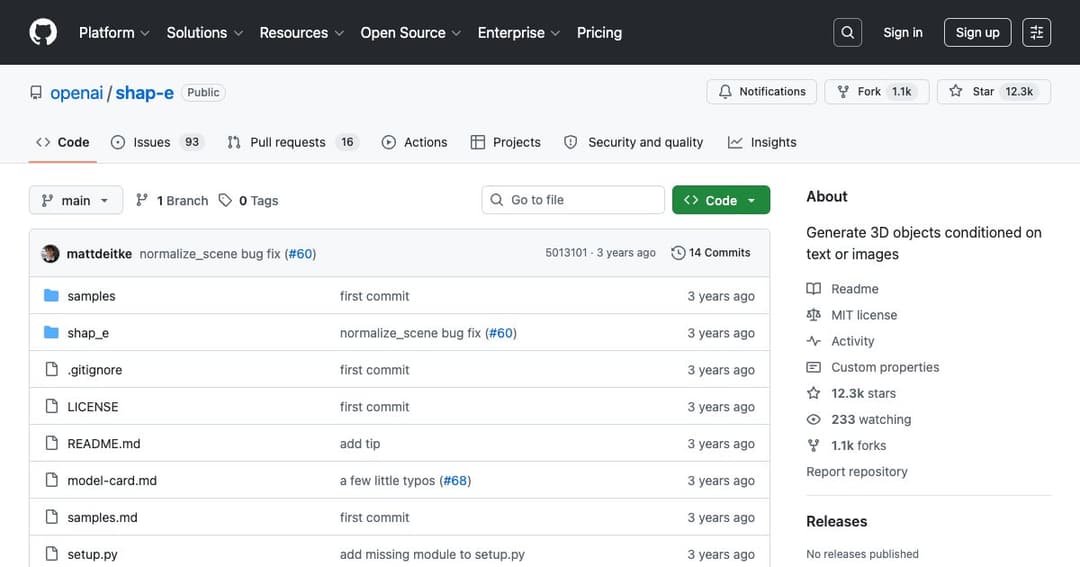Click the samples folder icon
Screen dimensions: 1080x567
(51, 296)
